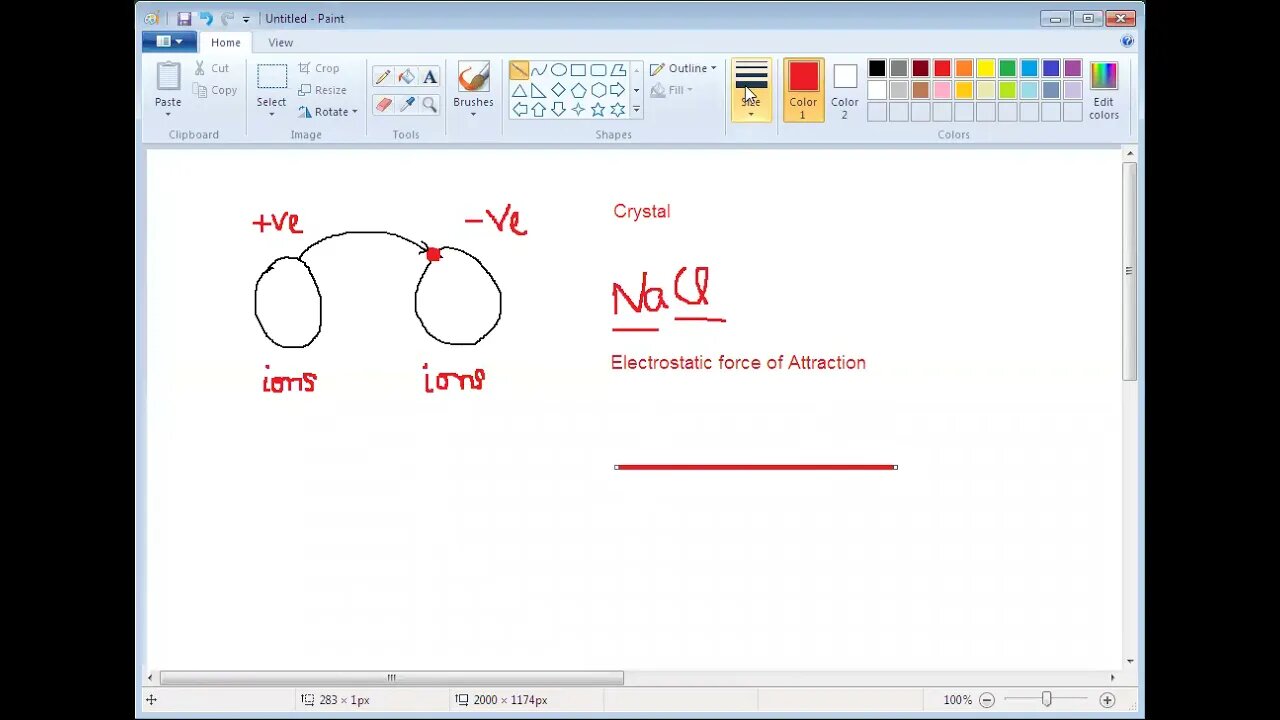Choose the Four-point star shape
The image size is (1280, 720).
click(x=578, y=109)
